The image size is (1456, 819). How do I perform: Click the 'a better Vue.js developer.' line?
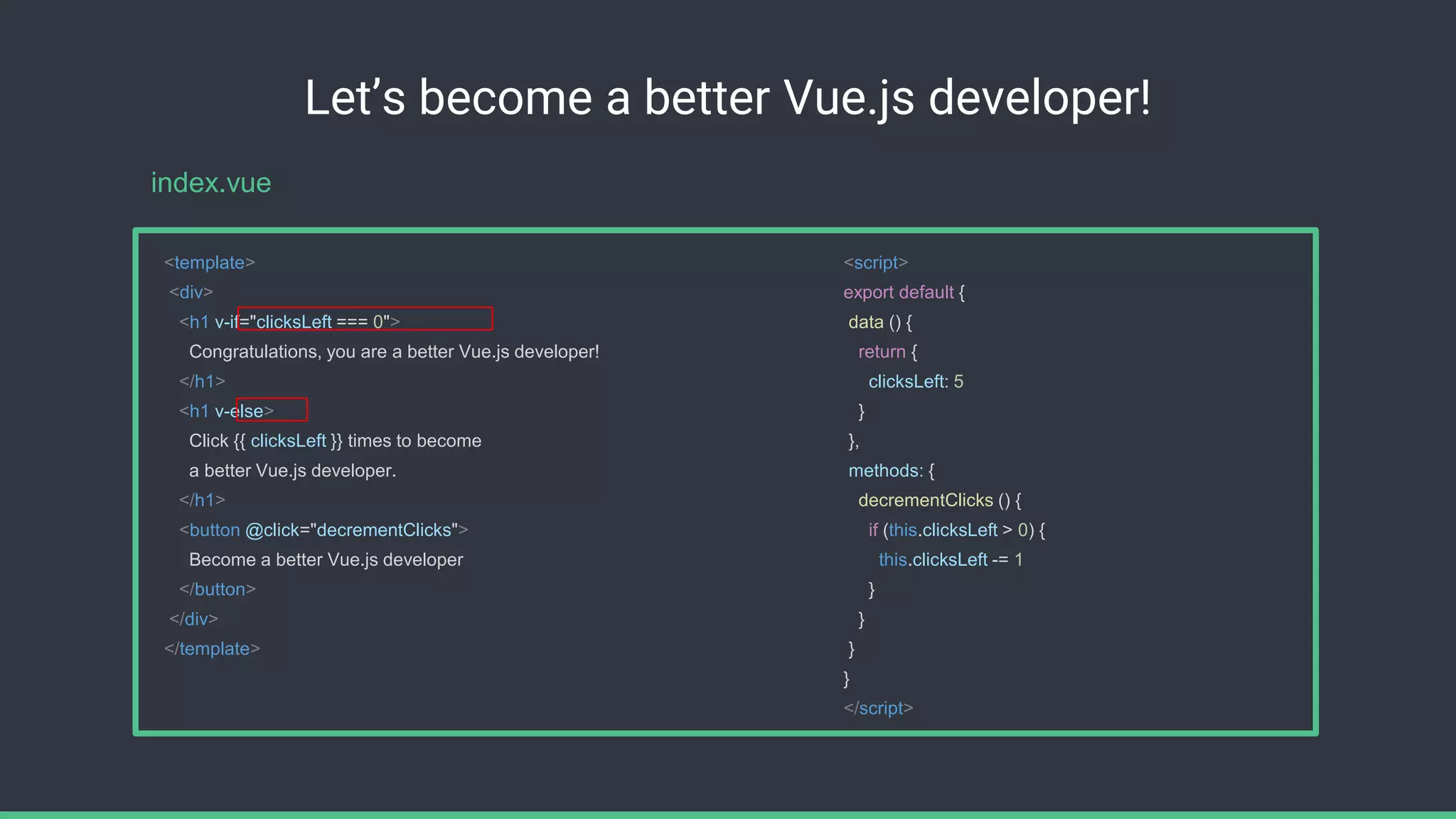click(x=292, y=471)
